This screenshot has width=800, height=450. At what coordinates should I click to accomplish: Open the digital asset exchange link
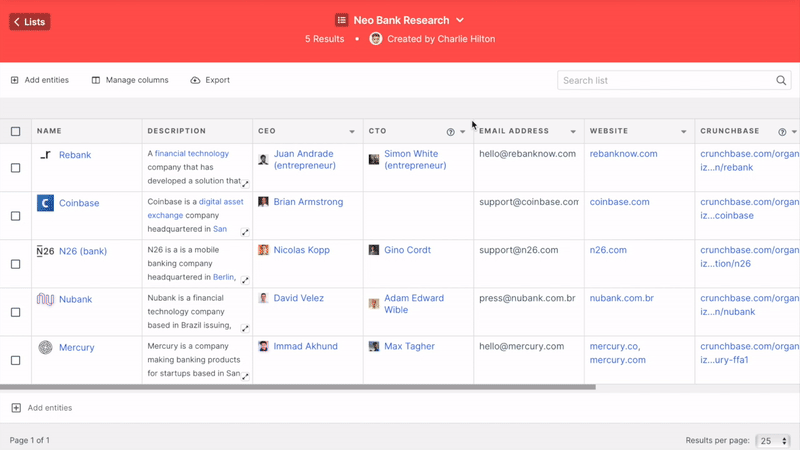pos(195,209)
